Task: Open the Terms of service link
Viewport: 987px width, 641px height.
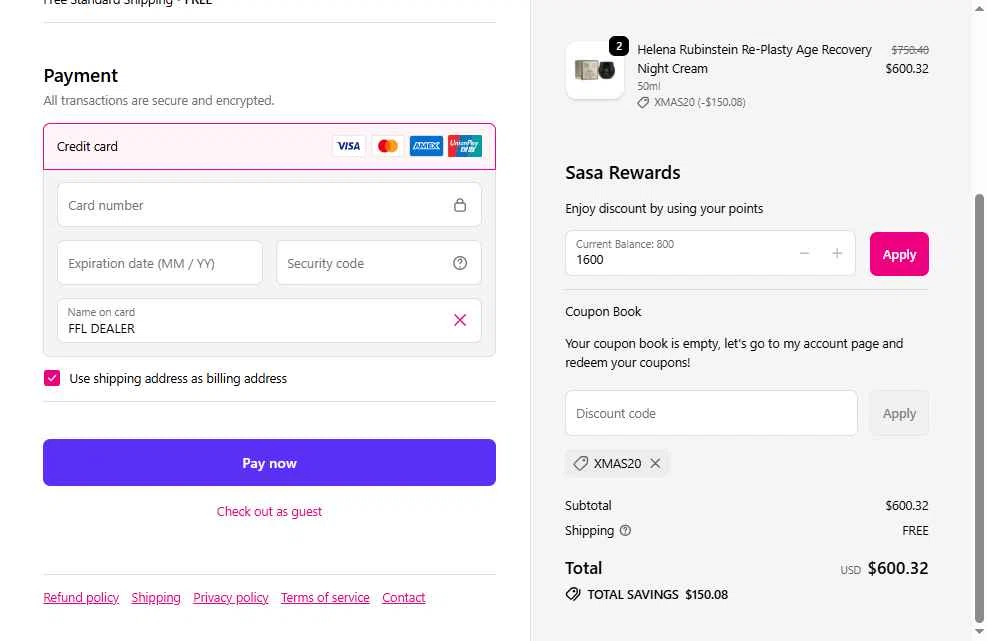Action: pos(325,598)
